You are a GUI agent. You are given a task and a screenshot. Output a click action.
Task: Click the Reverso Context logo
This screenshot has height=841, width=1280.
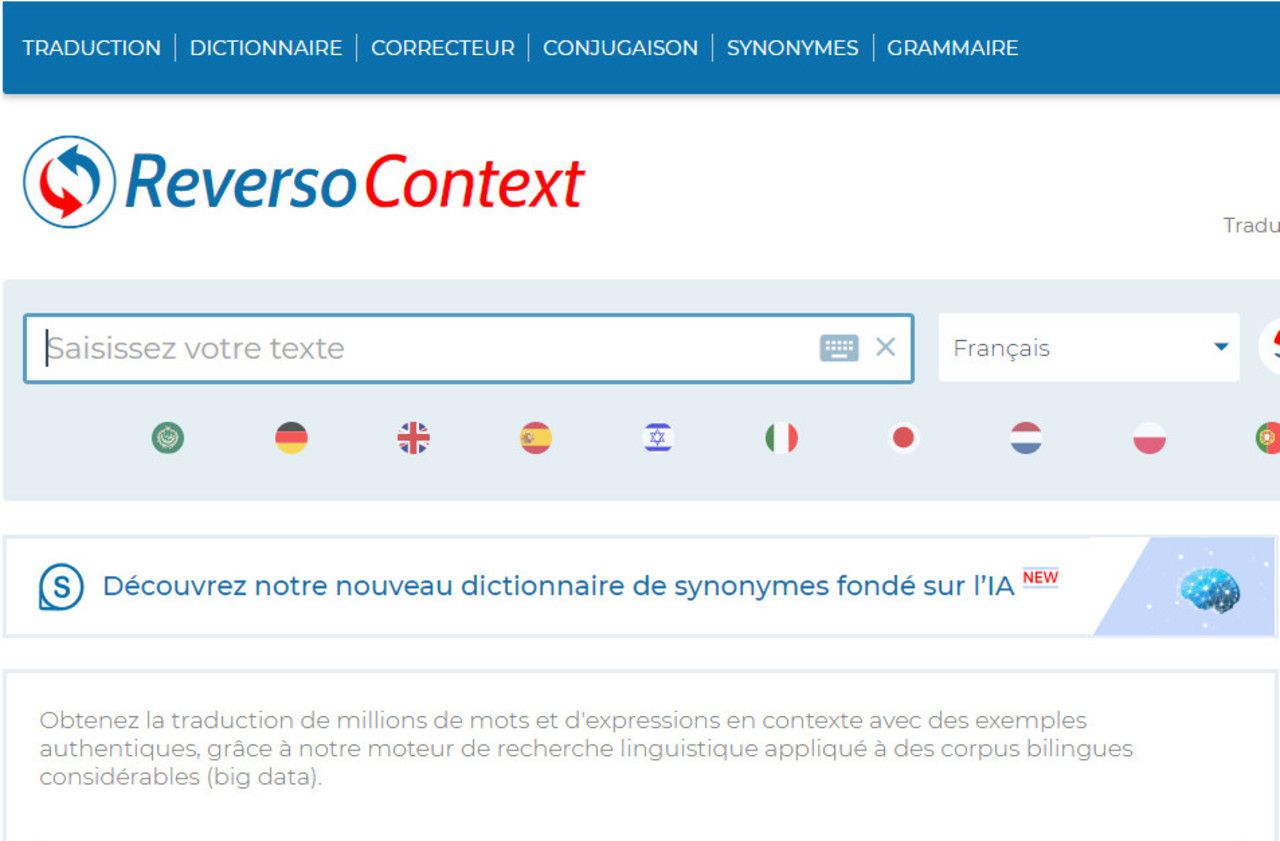pyautogui.click(x=304, y=182)
